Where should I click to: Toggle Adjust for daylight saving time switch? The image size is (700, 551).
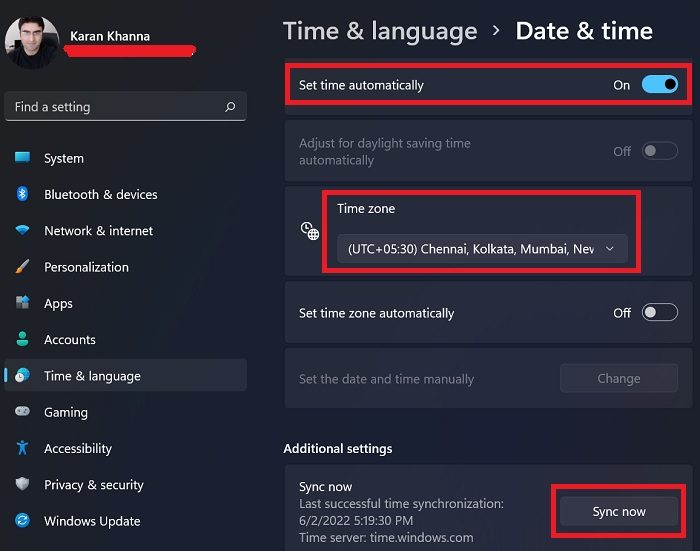(659, 151)
